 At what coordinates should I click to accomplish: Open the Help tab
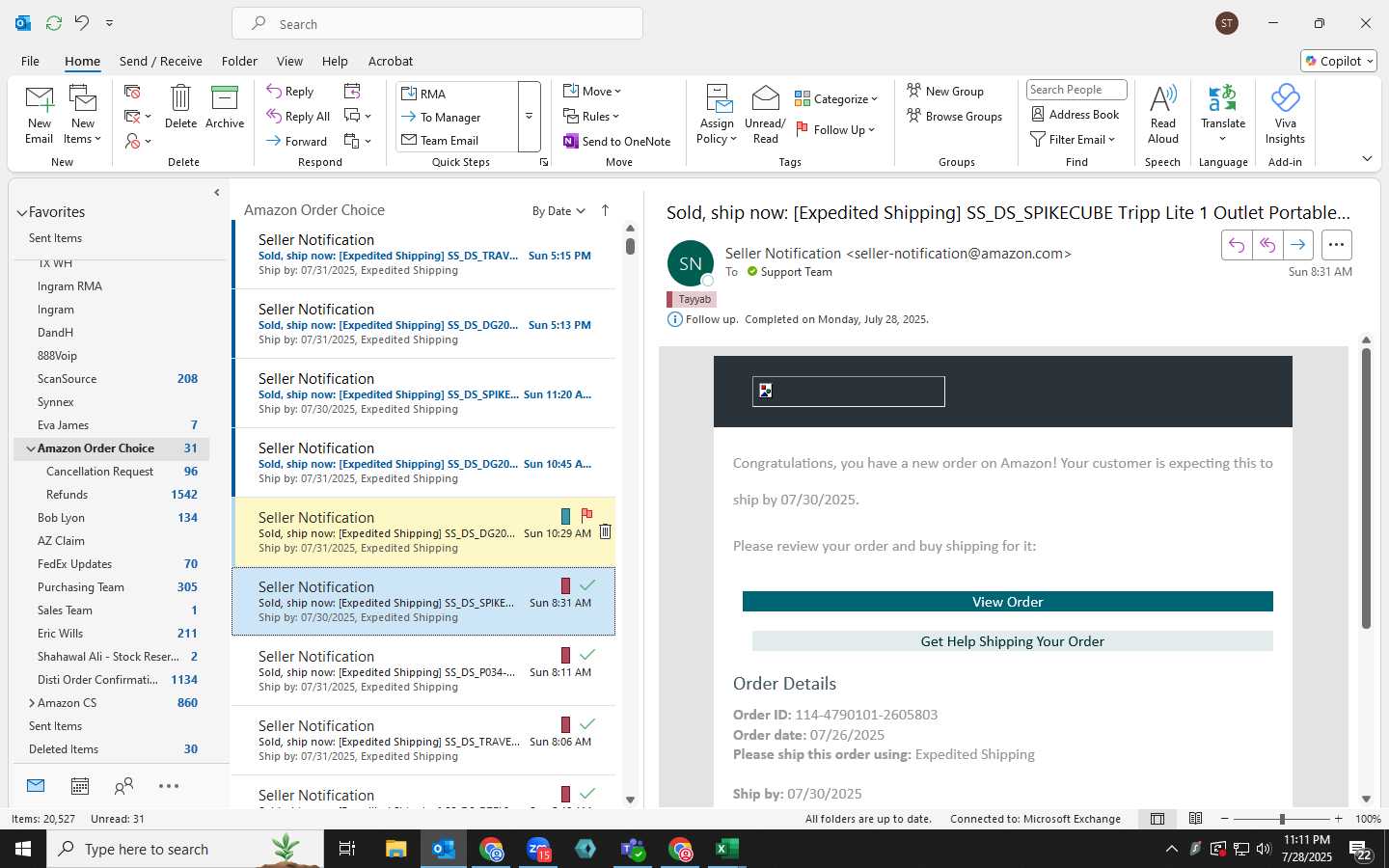click(335, 61)
